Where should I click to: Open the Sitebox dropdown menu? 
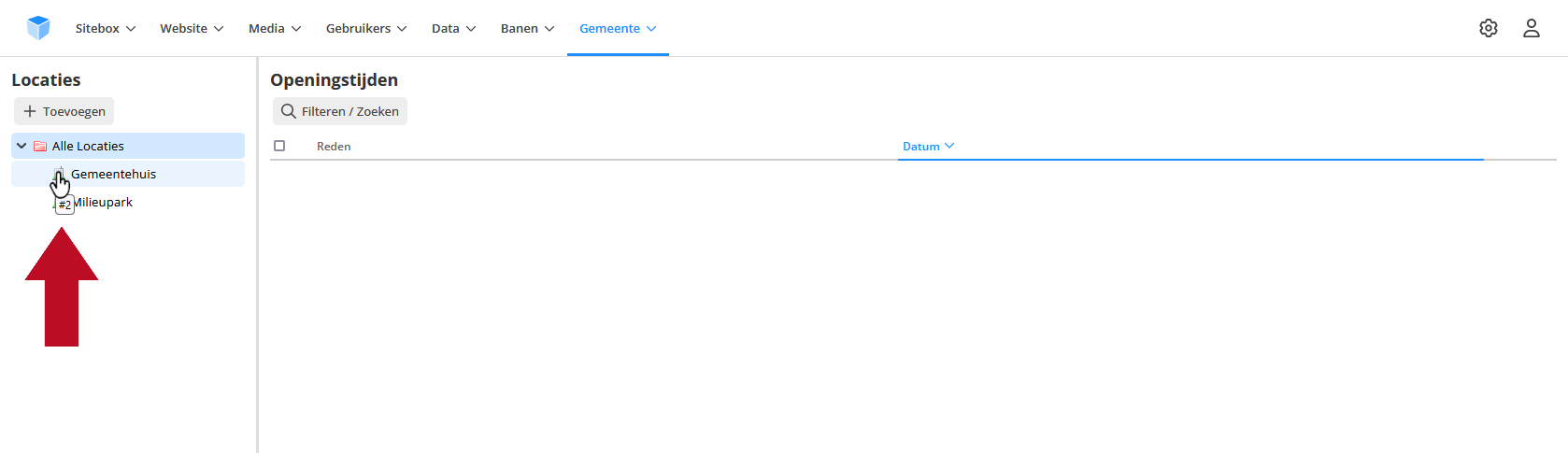106,28
